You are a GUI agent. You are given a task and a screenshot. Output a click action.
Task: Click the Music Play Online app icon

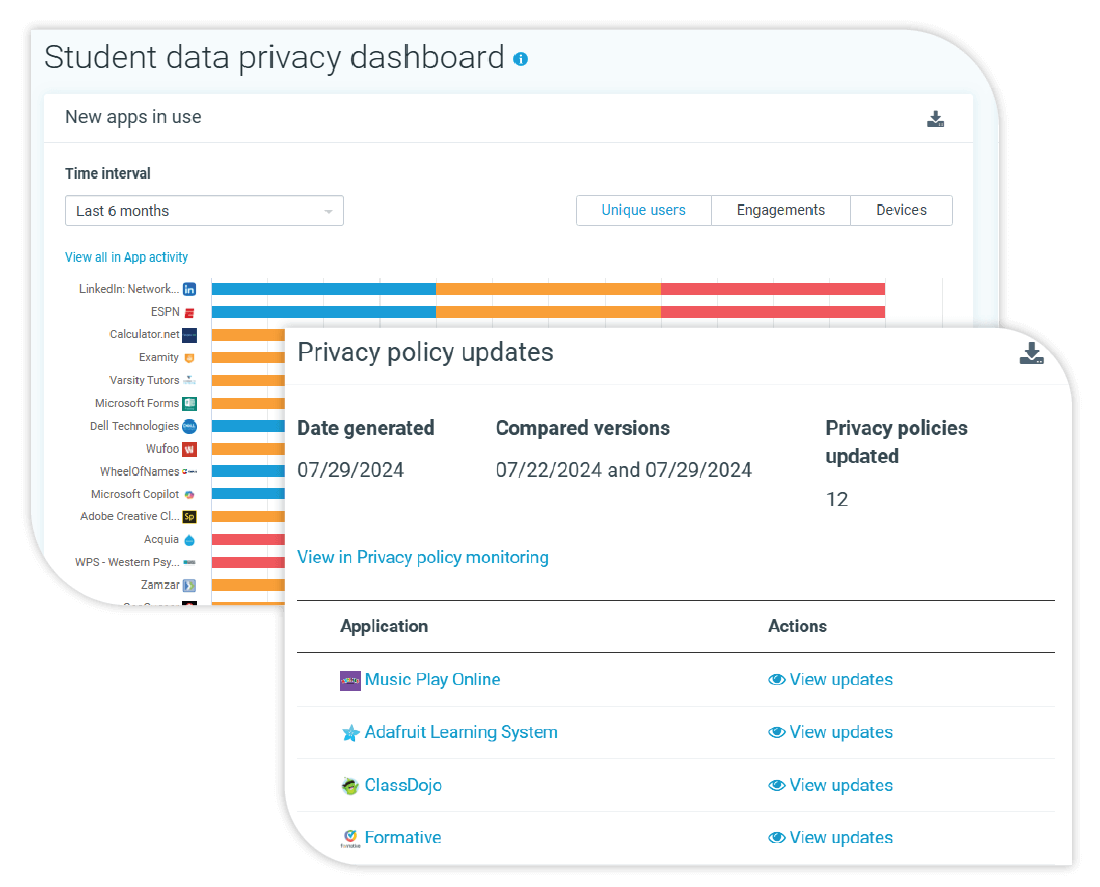pyautogui.click(x=350, y=680)
